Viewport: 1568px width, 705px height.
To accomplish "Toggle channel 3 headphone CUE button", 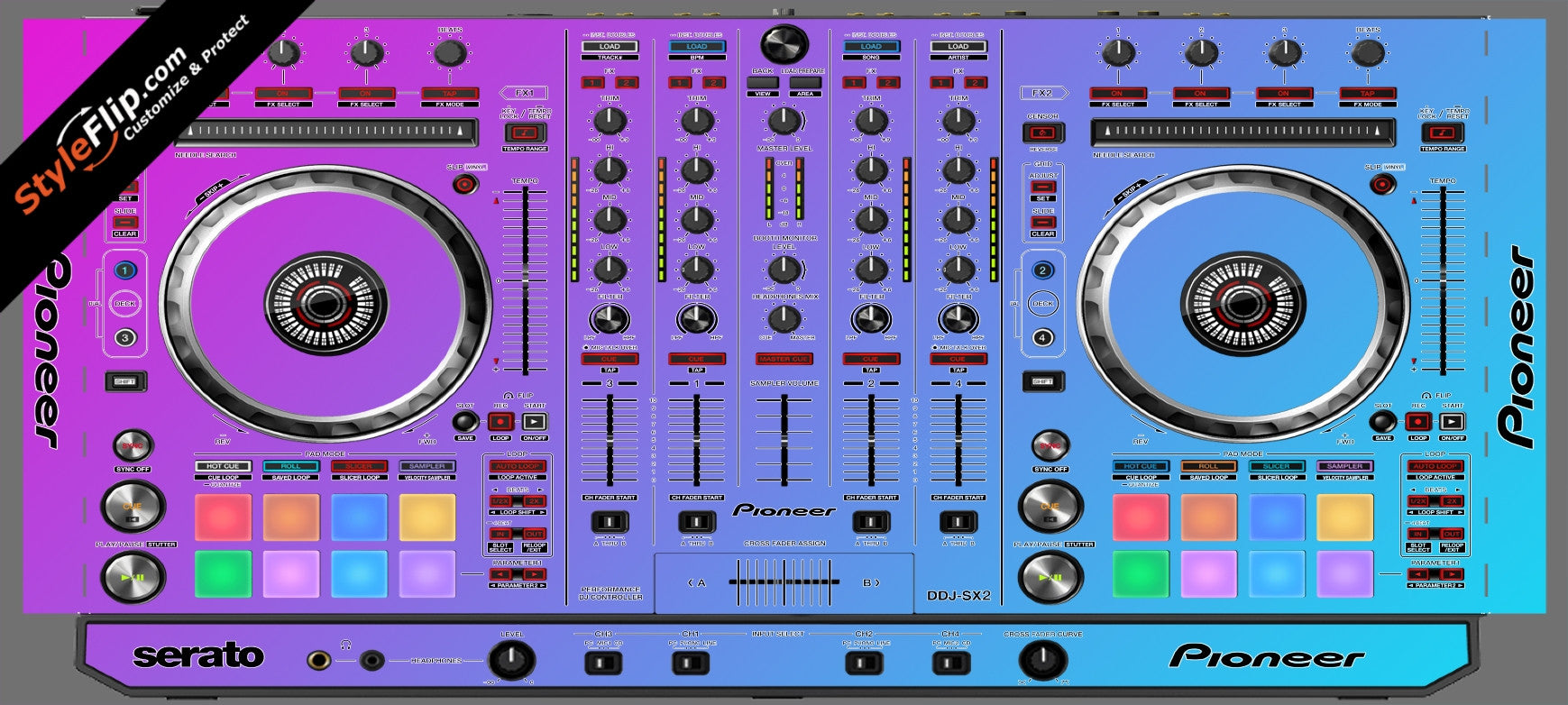I will pyautogui.click(x=610, y=359).
